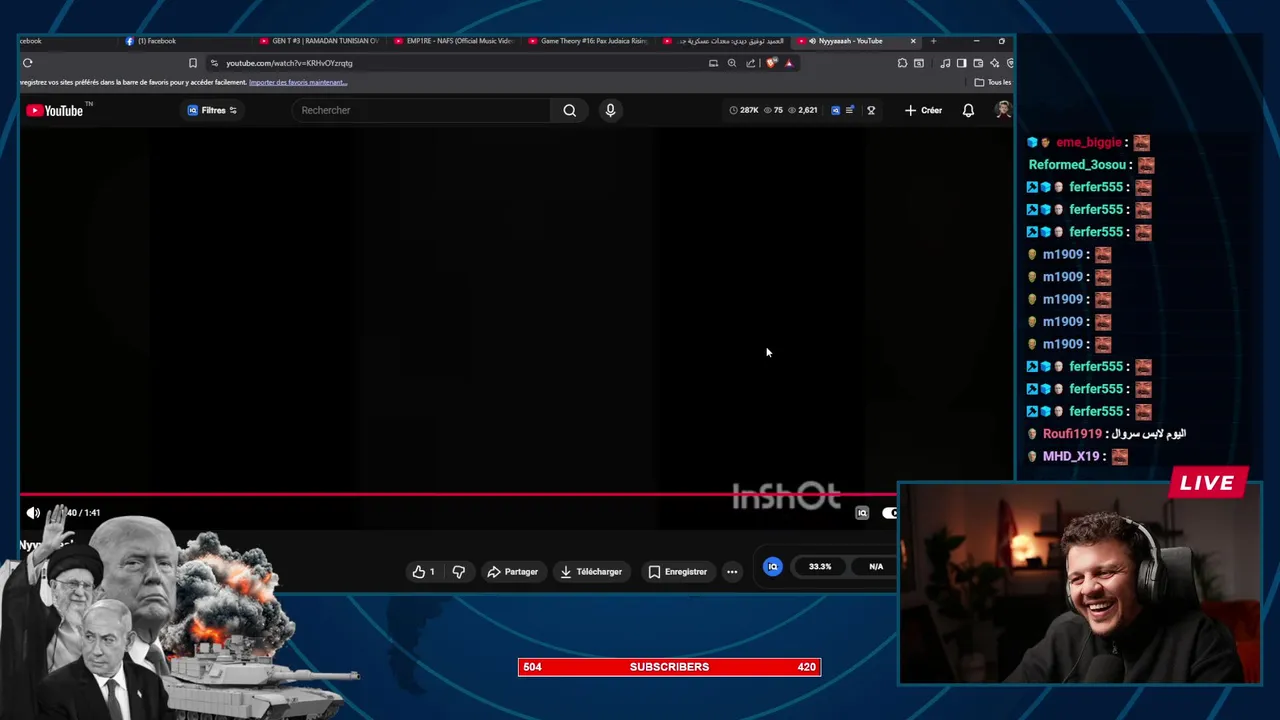The height and width of the screenshot is (720, 1280).
Task: Open the account avatar menu
Action: pyautogui.click(x=1003, y=110)
